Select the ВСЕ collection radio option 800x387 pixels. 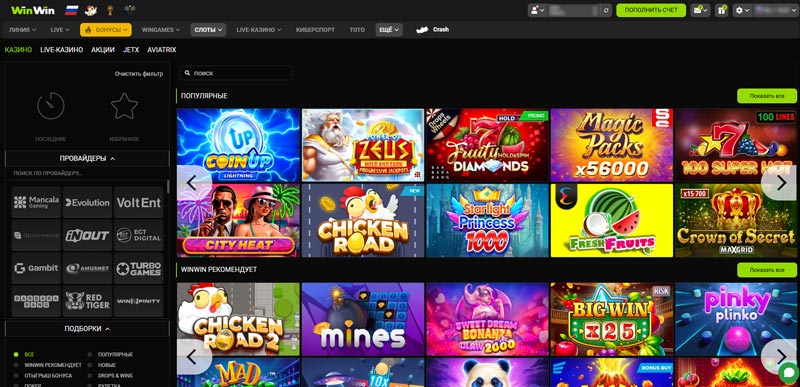[x=24, y=354]
